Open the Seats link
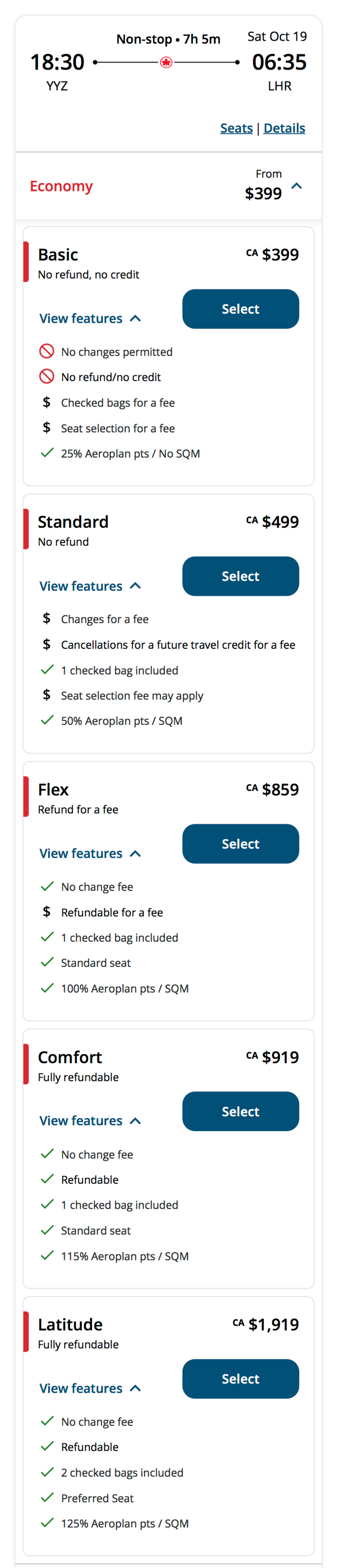This screenshot has height=1568, width=337. click(236, 129)
